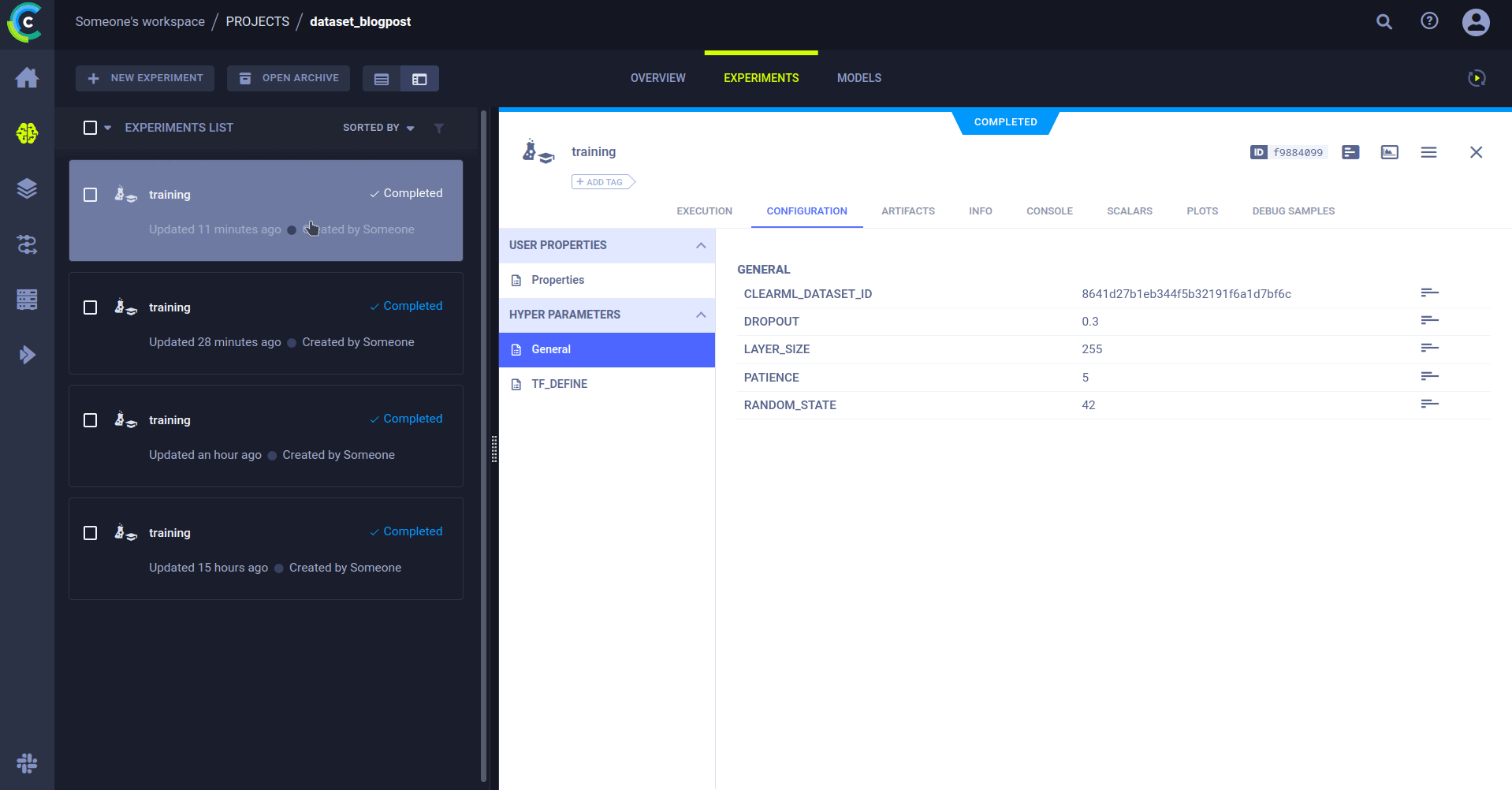Open the SORTED BY dropdown
Screen dimensions: 1512x790
[x=378, y=128]
